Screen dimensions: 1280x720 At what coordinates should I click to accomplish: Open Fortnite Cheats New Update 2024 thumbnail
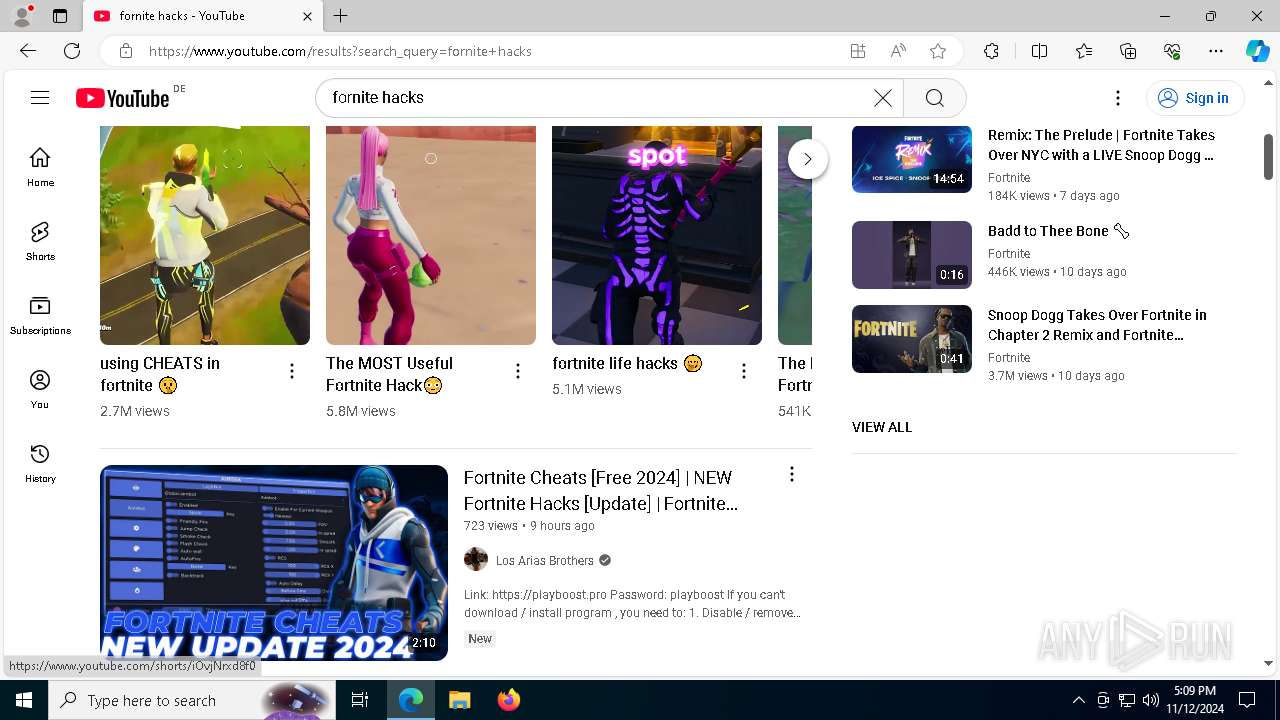[274, 562]
